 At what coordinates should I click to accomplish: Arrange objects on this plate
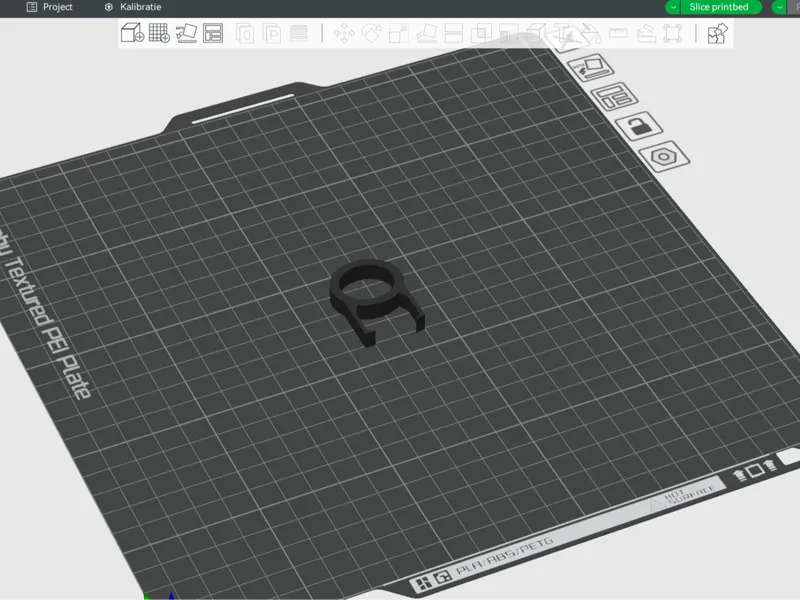(x=614, y=96)
